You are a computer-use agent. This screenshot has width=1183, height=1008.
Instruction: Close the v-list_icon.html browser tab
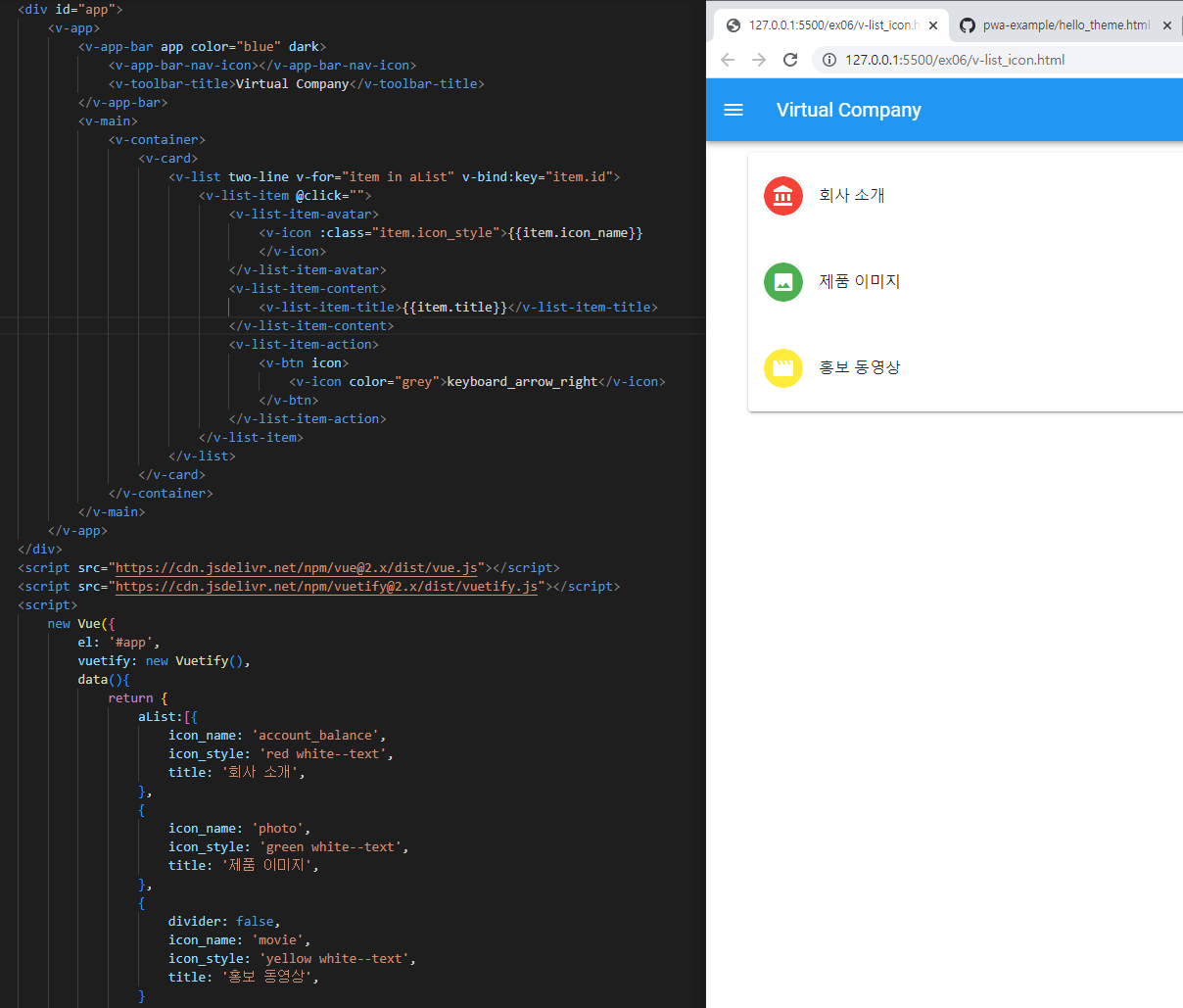[x=933, y=25]
